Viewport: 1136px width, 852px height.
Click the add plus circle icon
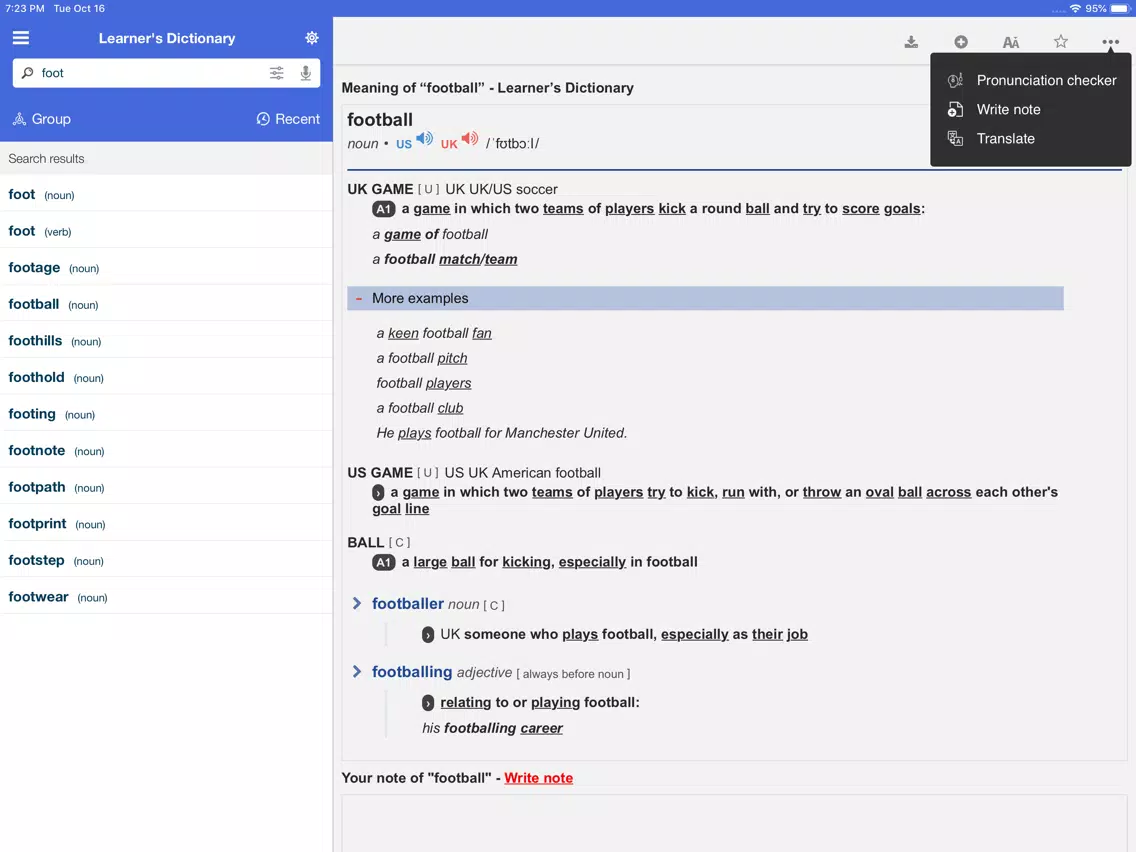(x=961, y=42)
